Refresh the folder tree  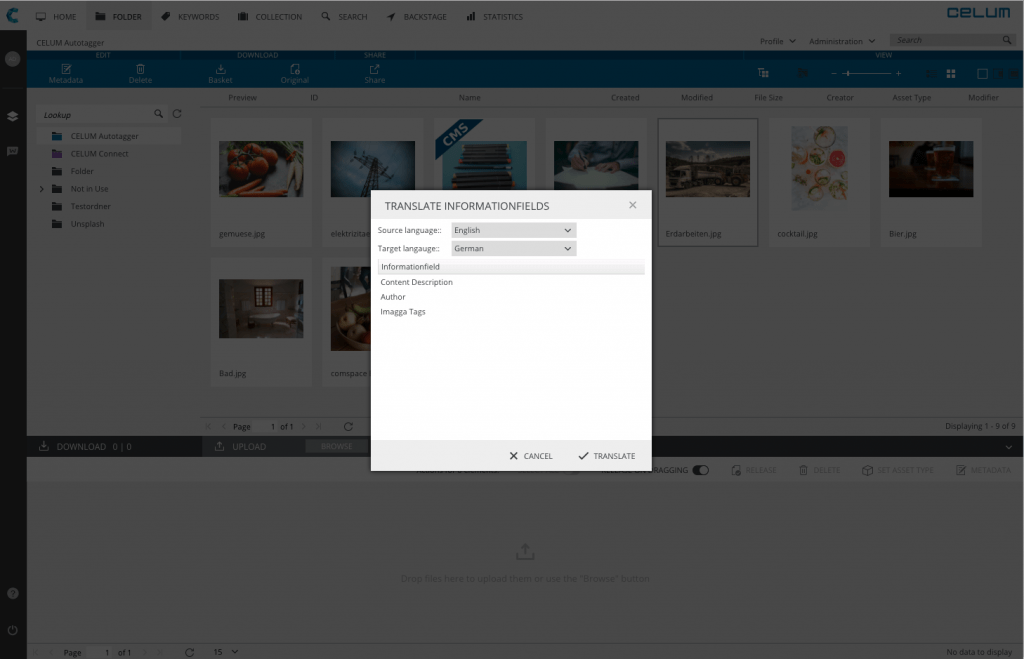point(177,115)
